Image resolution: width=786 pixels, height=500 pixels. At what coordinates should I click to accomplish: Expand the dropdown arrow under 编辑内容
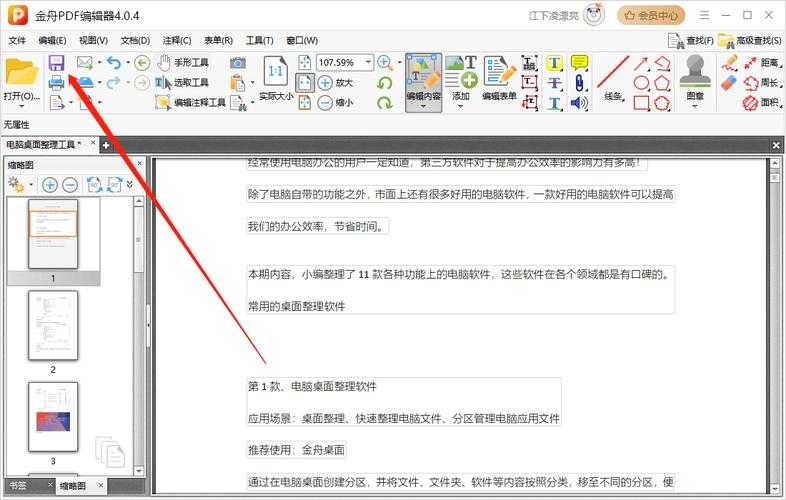(x=423, y=106)
